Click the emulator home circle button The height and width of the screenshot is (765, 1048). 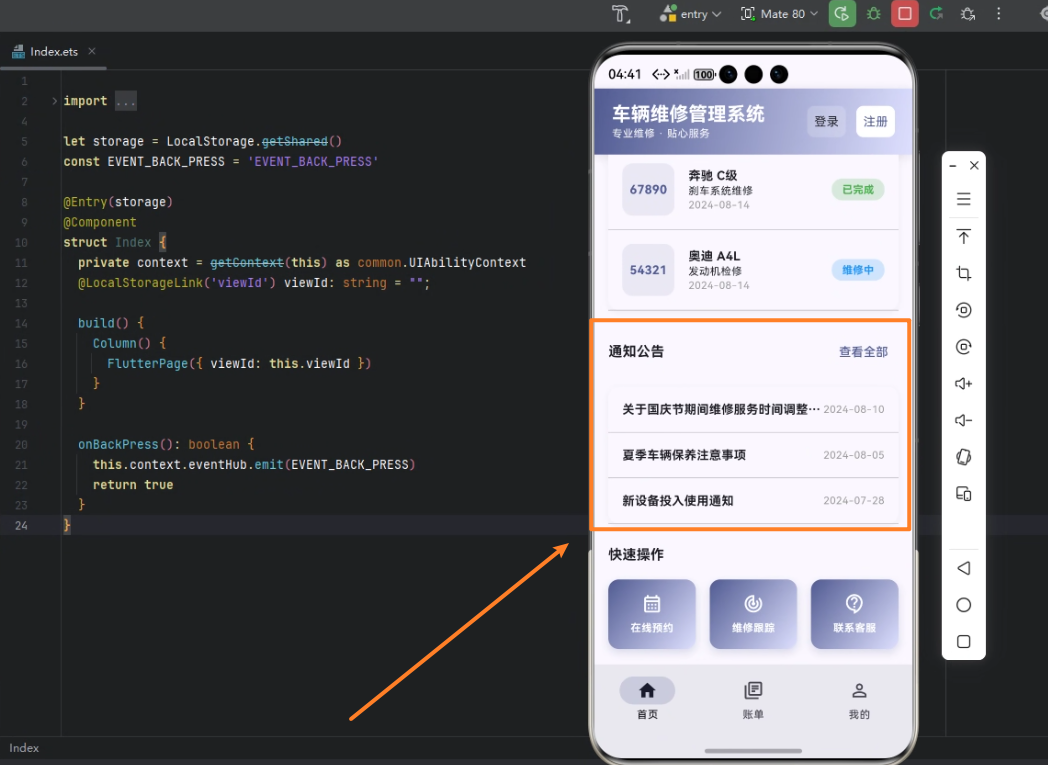963,605
